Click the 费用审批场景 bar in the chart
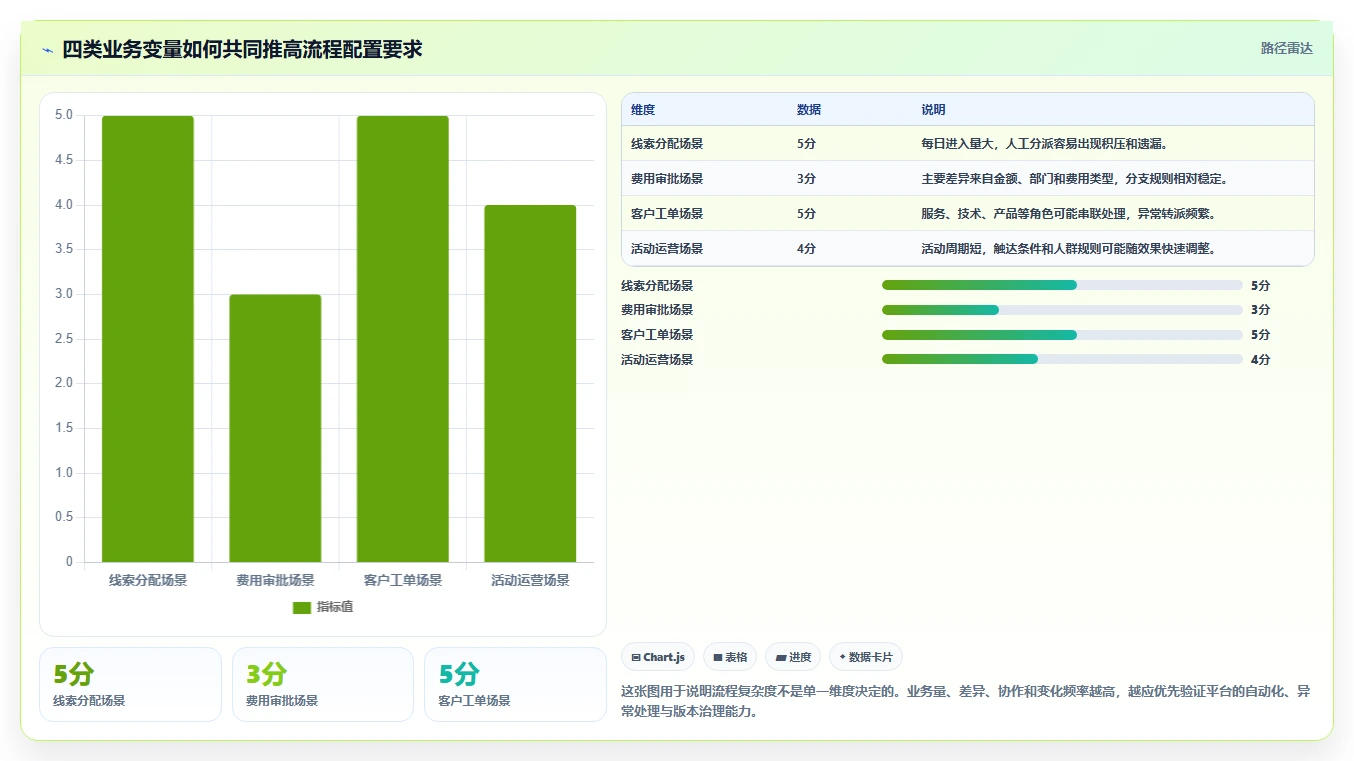 coord(275,428)
